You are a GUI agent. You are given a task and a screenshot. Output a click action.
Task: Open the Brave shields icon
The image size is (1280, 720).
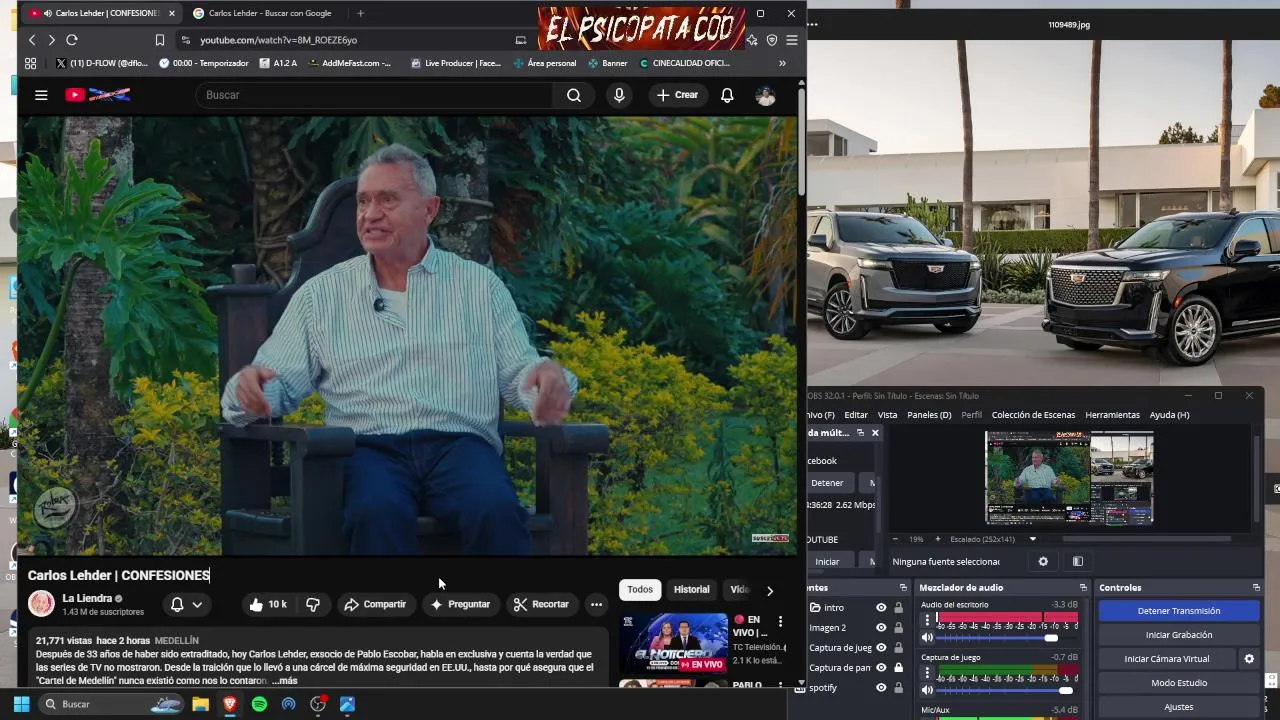[x=771, y=40]
